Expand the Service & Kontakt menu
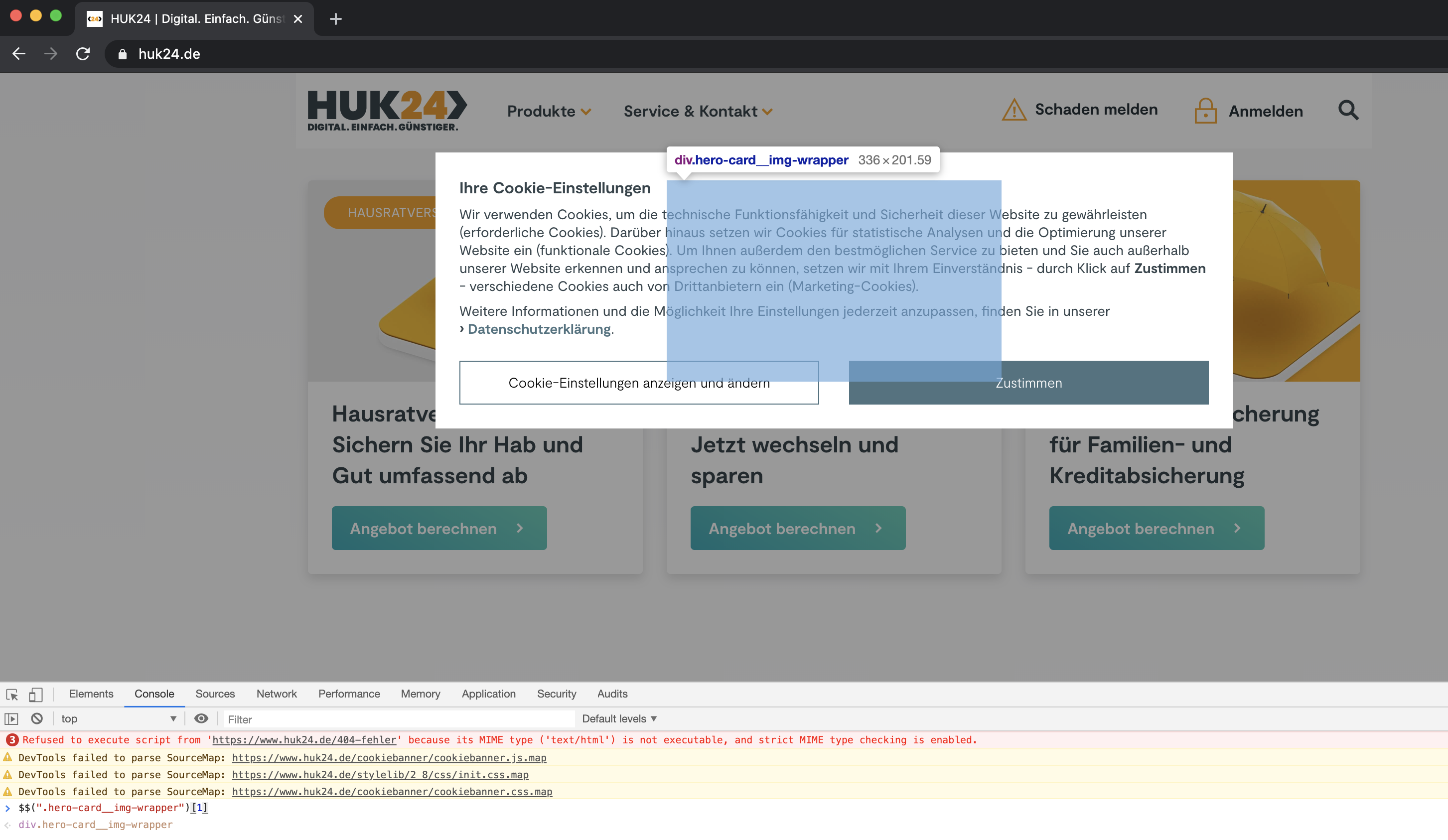The image size is (1448, 840). 698,112
